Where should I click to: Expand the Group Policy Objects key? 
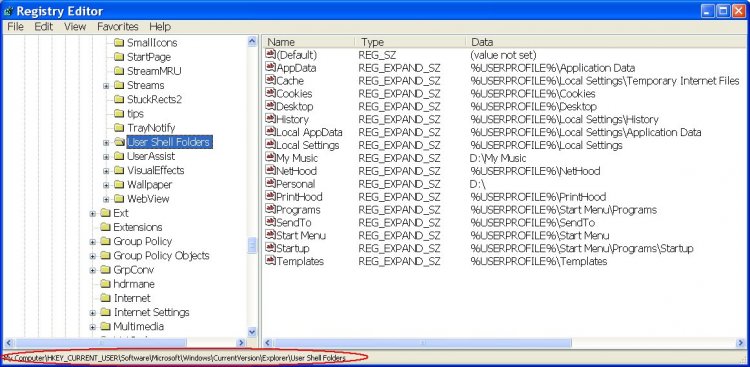coord(92,256)
